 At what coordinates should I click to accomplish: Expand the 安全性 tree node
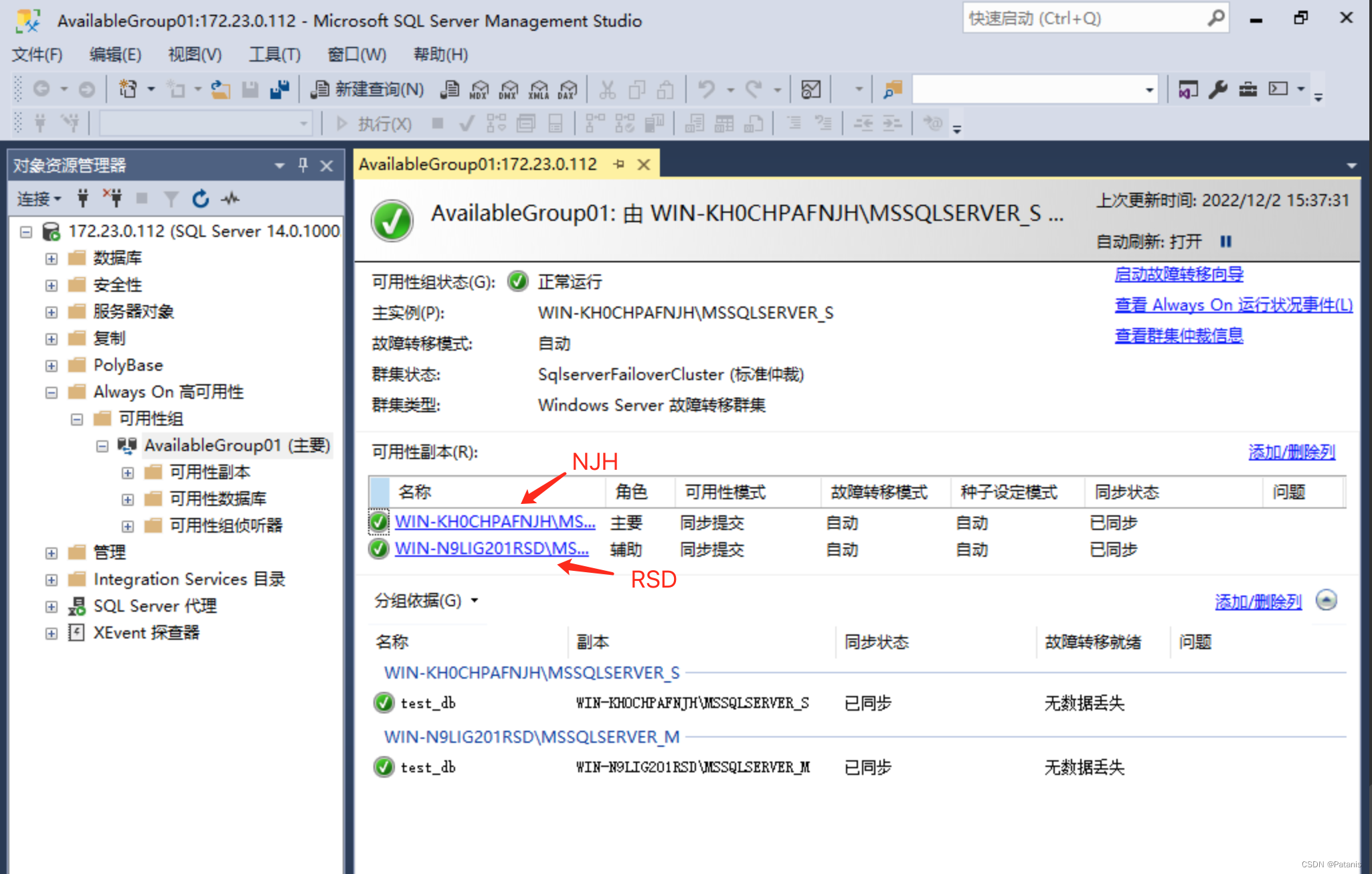point(52,285)
